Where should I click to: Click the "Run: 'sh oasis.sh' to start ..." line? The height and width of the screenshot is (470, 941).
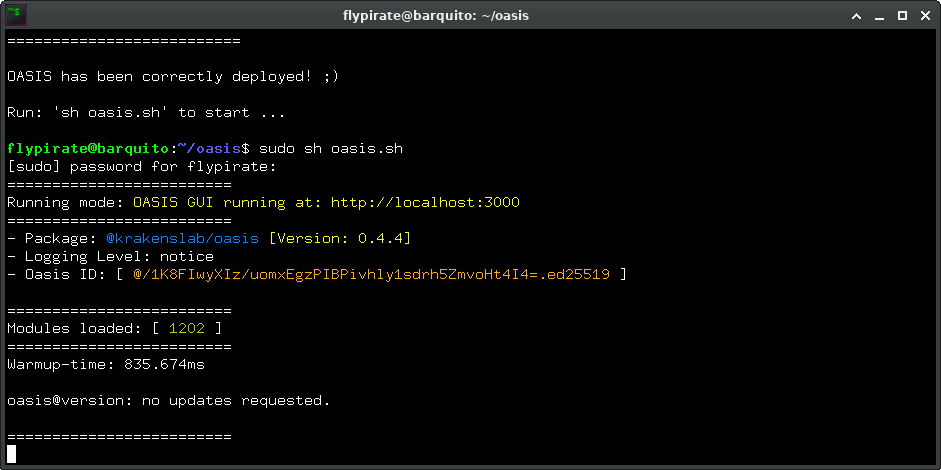coord(146,112)
